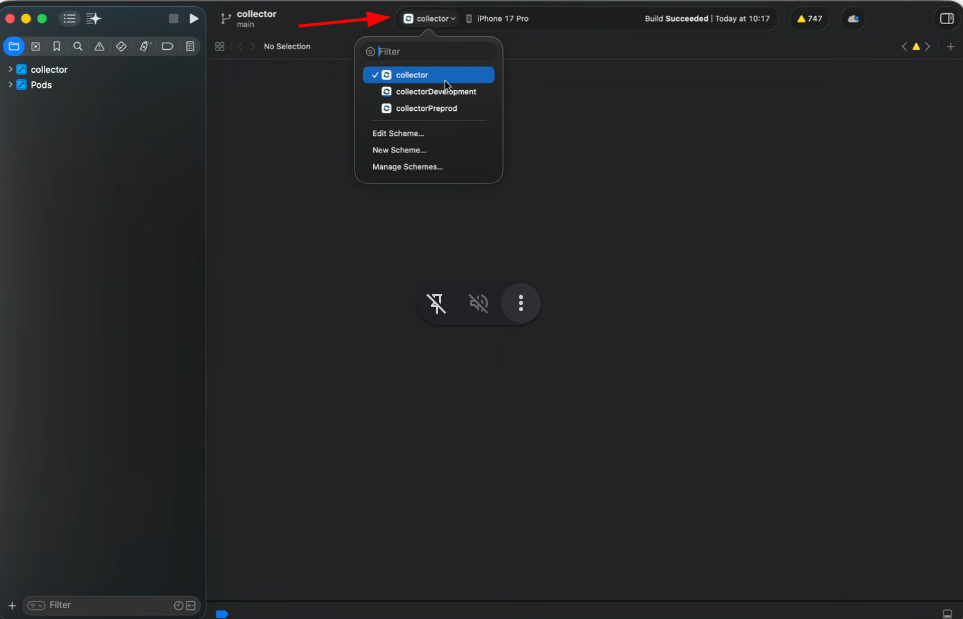Toggle the inspector panel on the right

tap(945, 19)
